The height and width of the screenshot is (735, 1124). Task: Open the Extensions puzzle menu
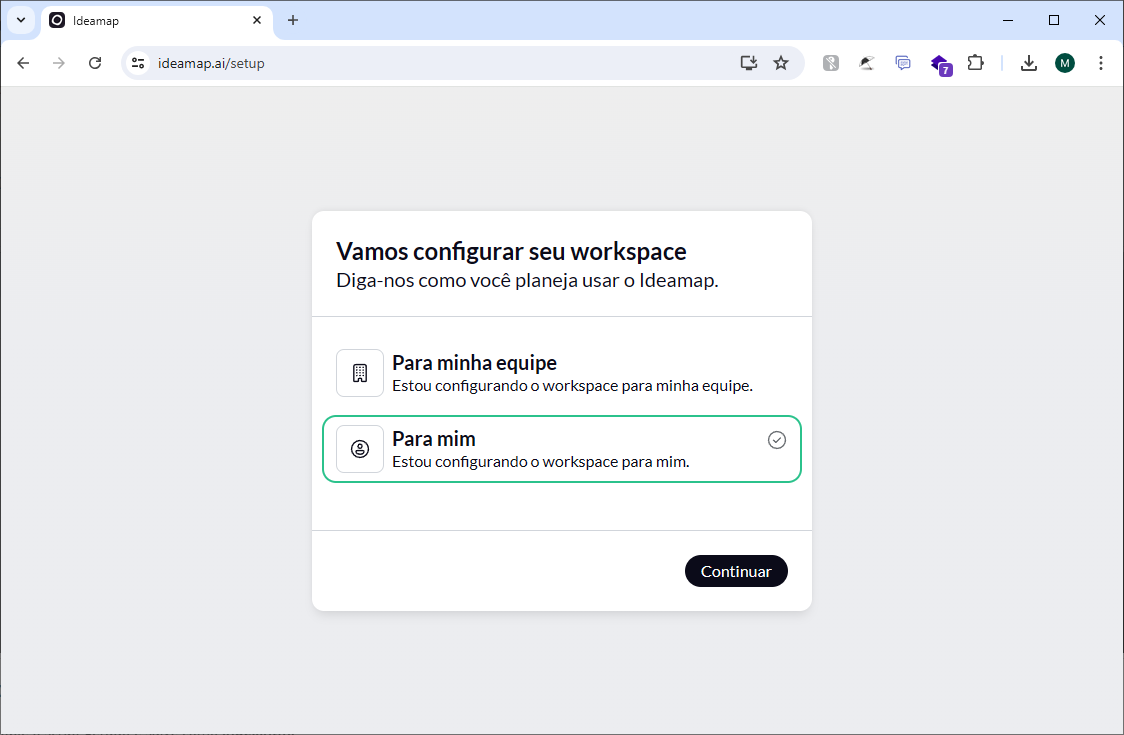976,63
